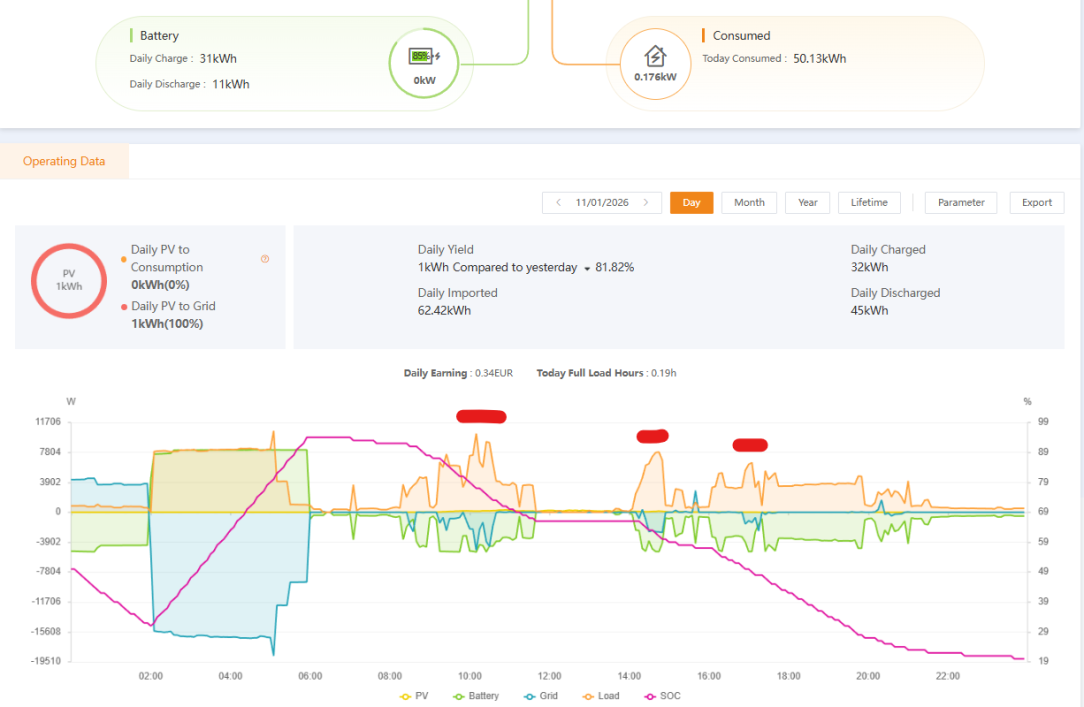
Task: Click the yesterday comparison down arrow
Action: coord(587,268)
